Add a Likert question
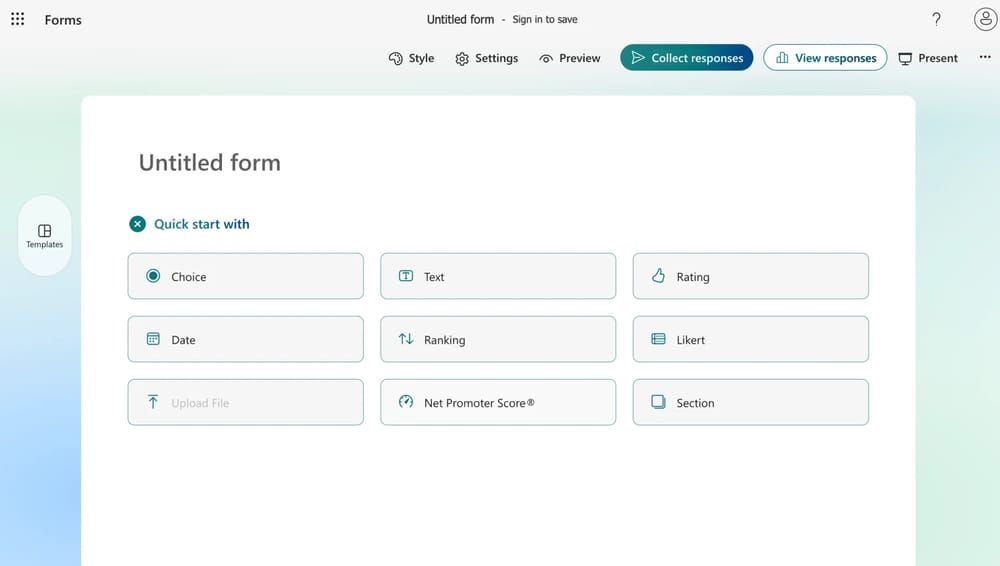 pyautogui.click(x=750, y=339)
